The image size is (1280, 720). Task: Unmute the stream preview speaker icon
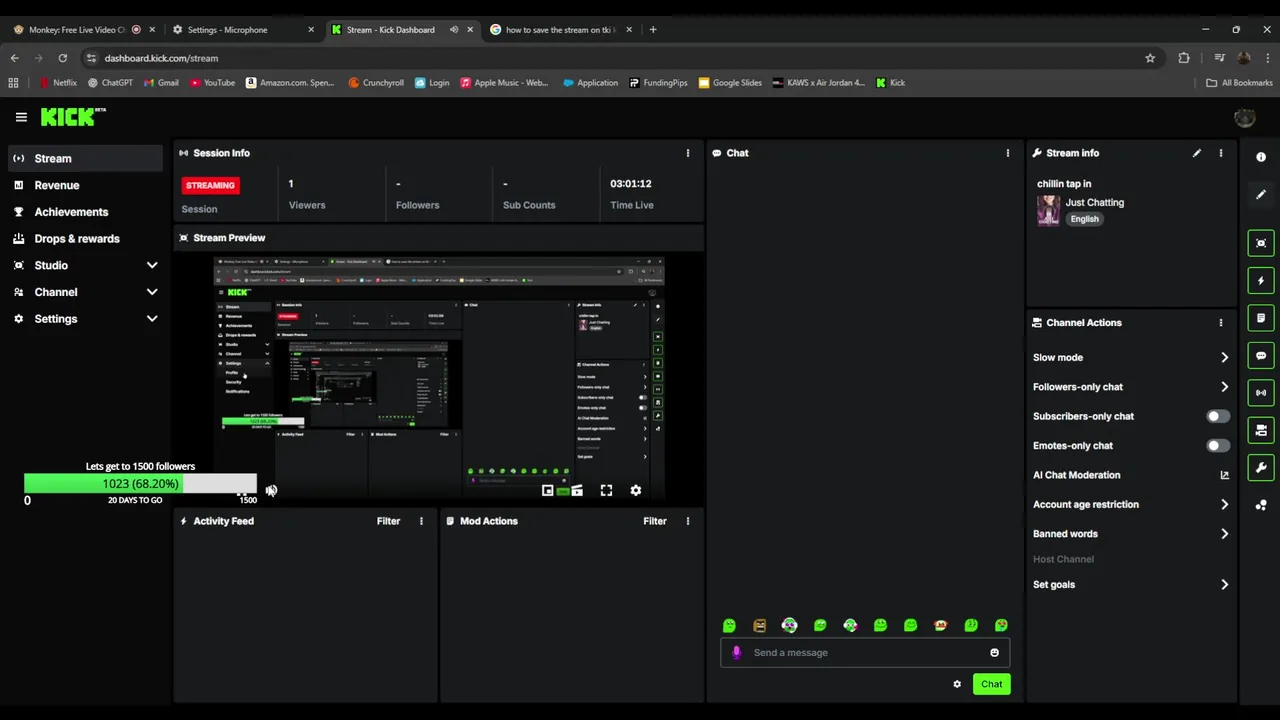271,491
